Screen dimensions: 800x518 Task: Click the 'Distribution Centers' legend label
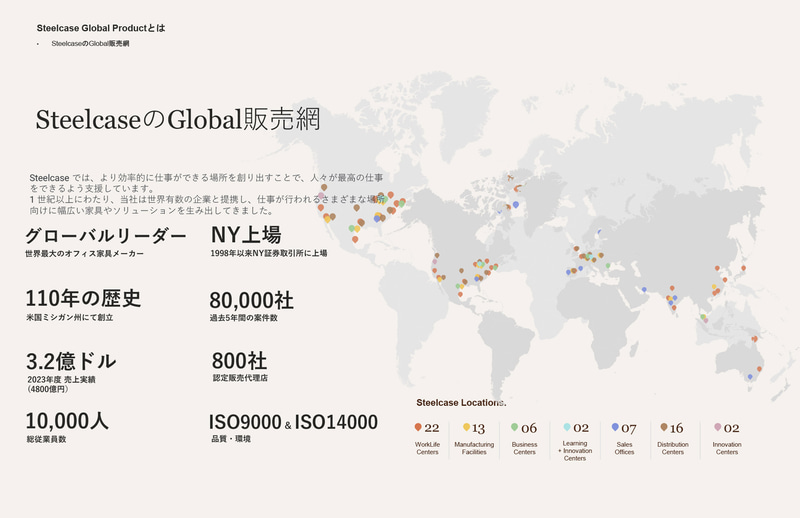(x=673, y=448)
